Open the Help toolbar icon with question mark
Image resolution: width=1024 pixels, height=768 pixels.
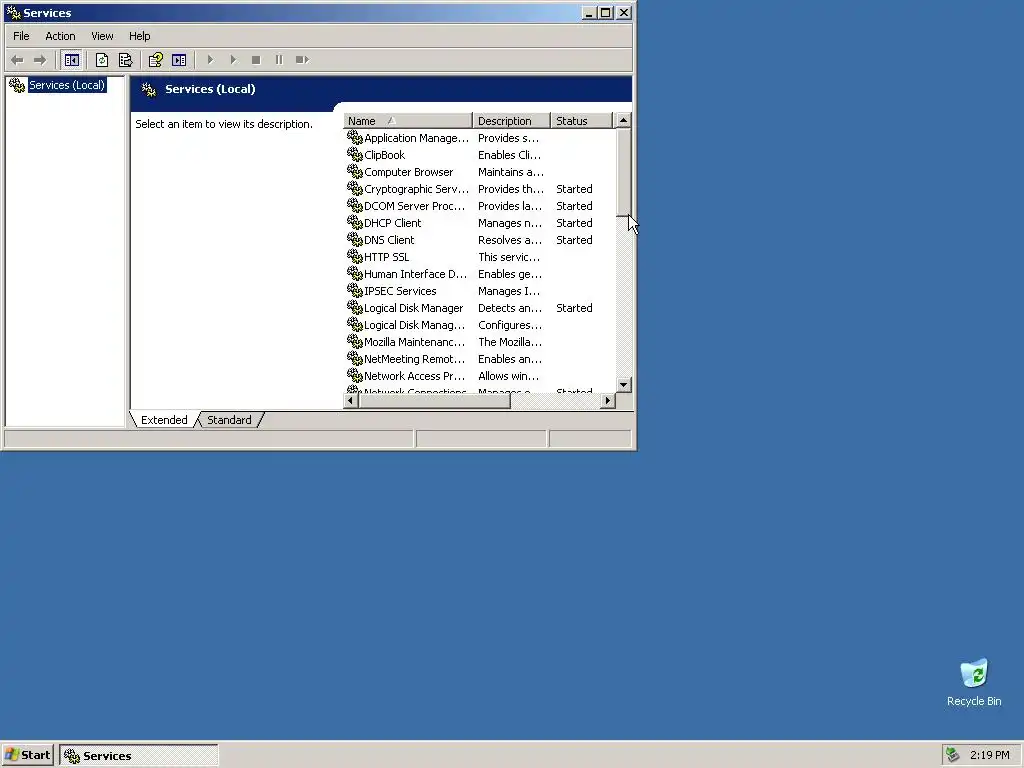click(x=155, y=60)
